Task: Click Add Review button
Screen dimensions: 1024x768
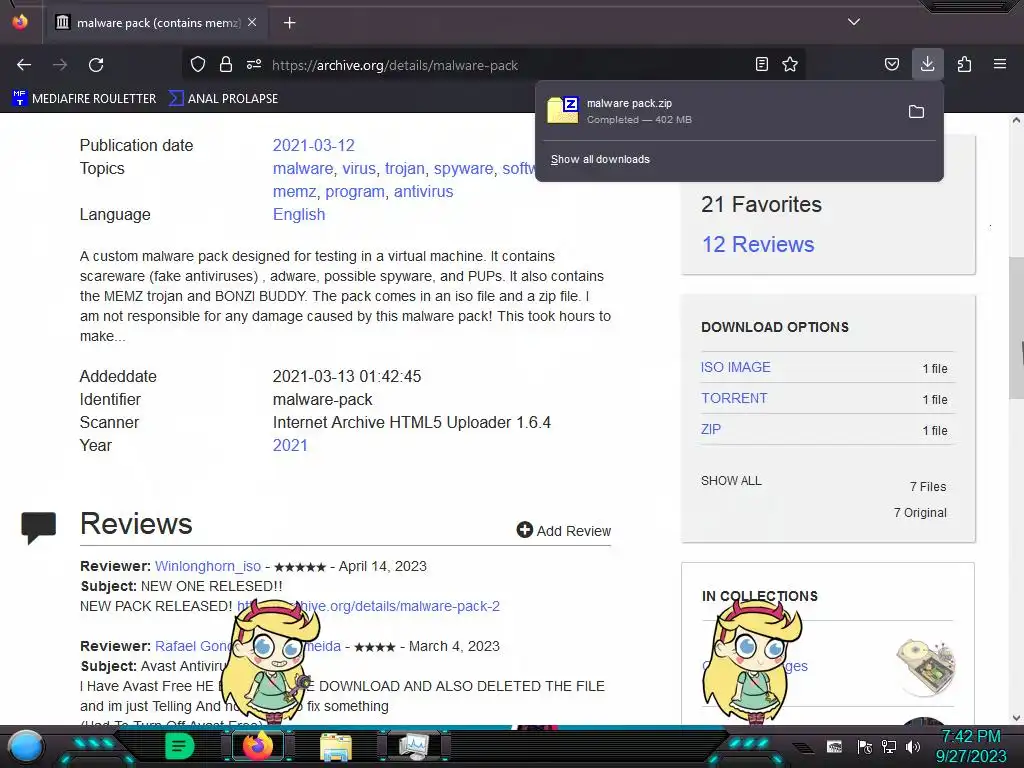Action: click(x=564, y=530)
